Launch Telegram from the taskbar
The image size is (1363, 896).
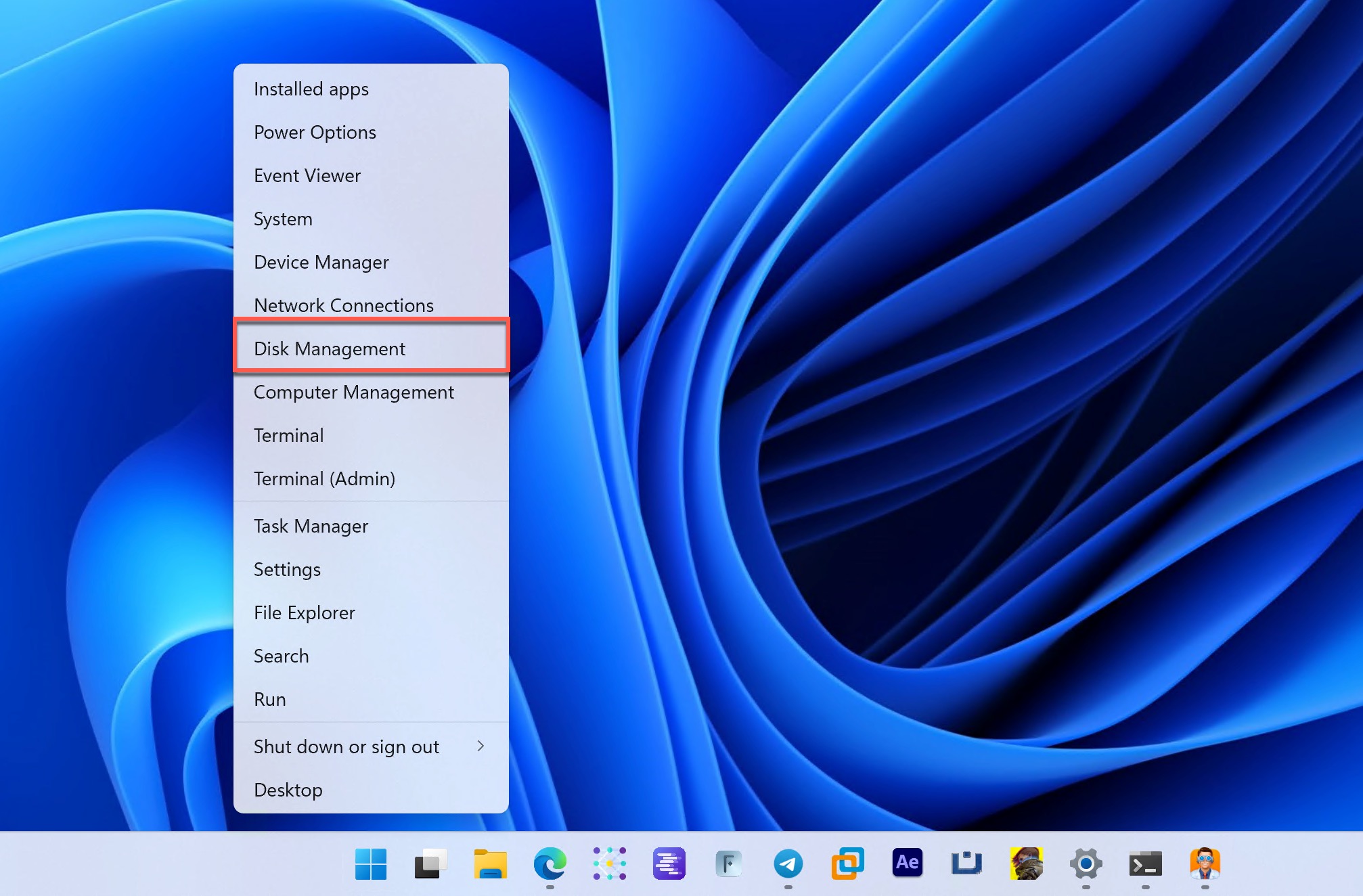pos(788,864)
